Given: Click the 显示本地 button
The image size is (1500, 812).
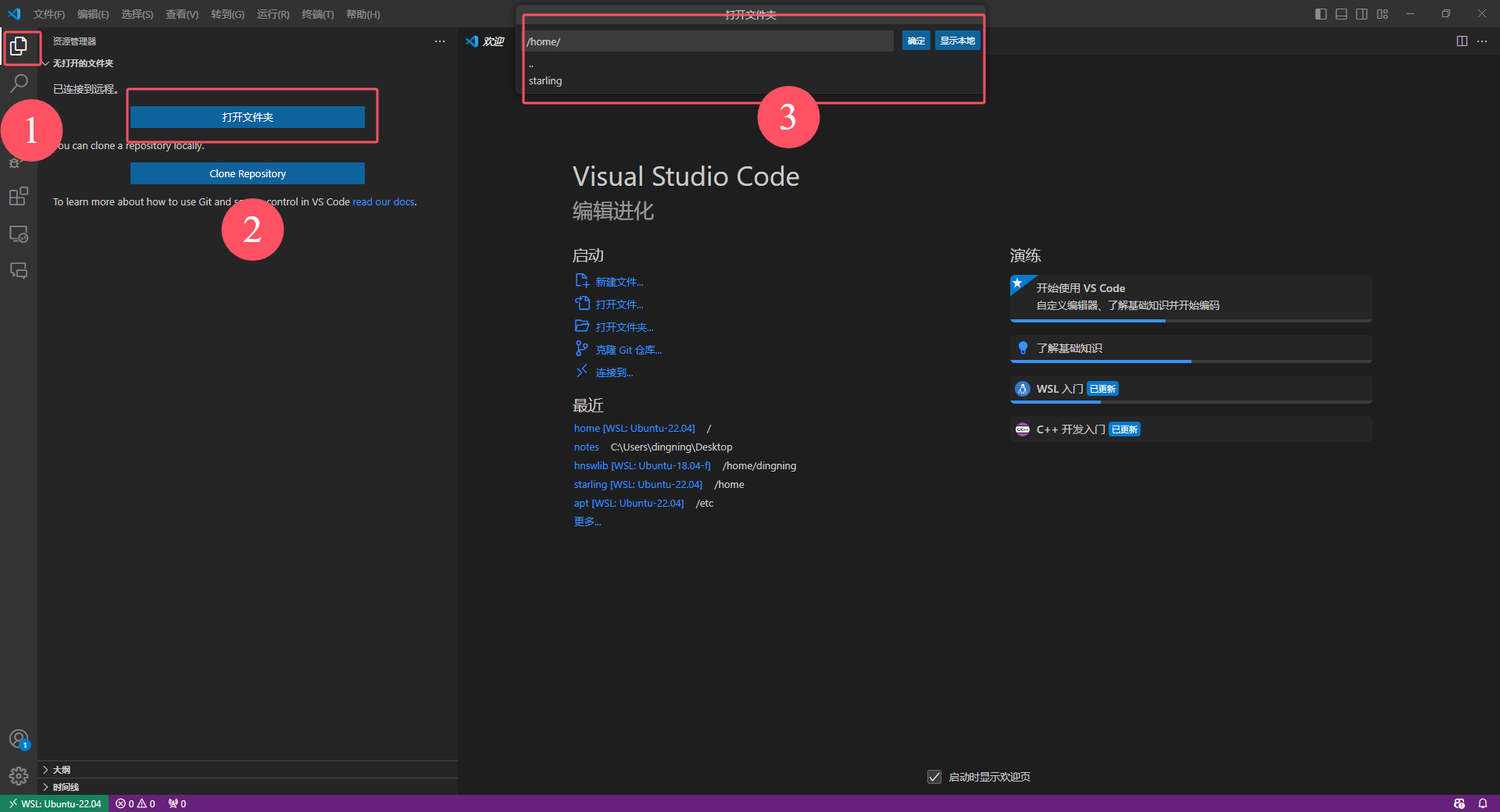Looking at the screenshot, I should tap(958, 41).
